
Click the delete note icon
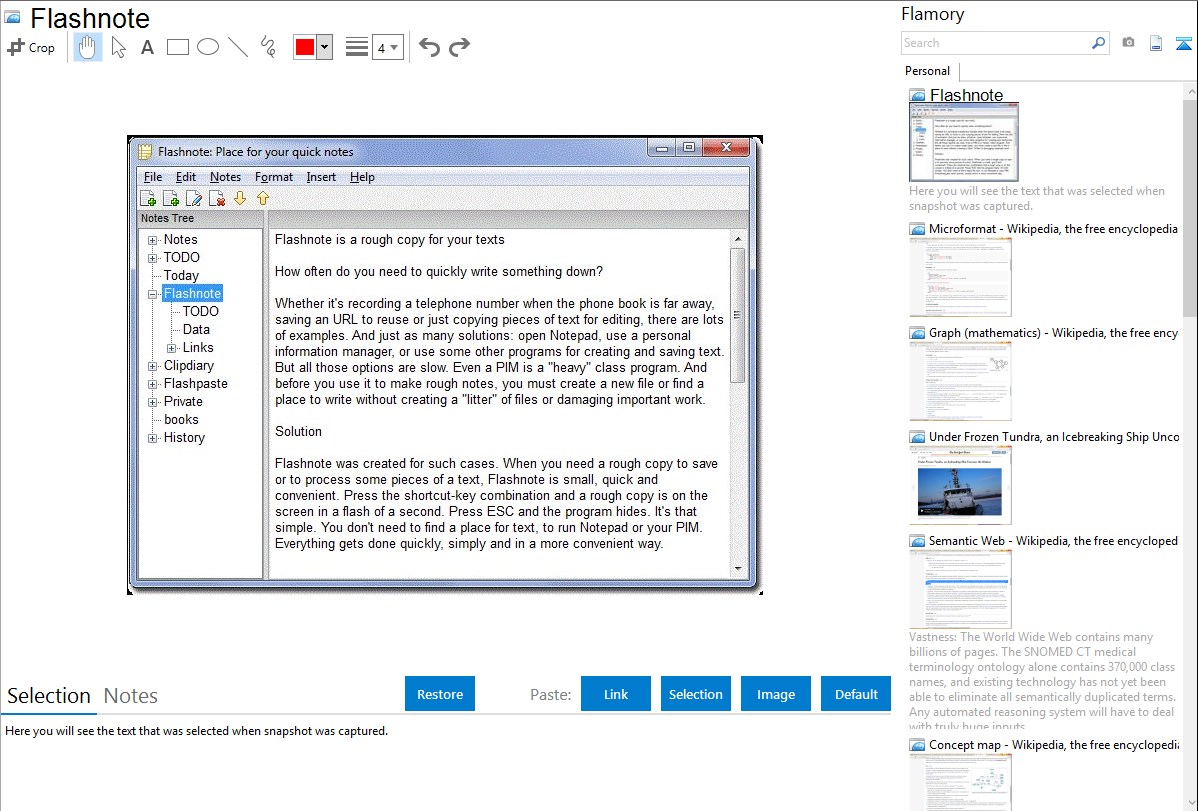217,199
